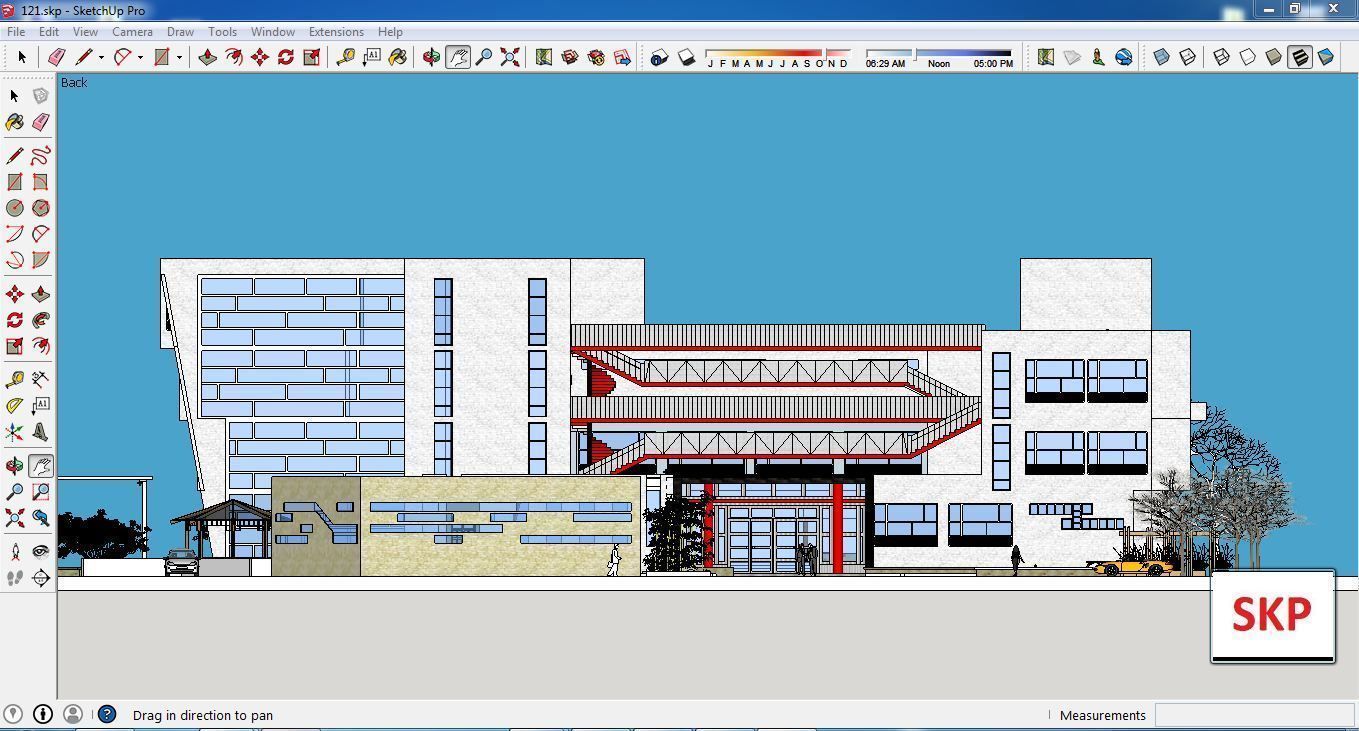
Task: Select the Zoom magnifier in top toolbar
Action: [x=483, y=57]
